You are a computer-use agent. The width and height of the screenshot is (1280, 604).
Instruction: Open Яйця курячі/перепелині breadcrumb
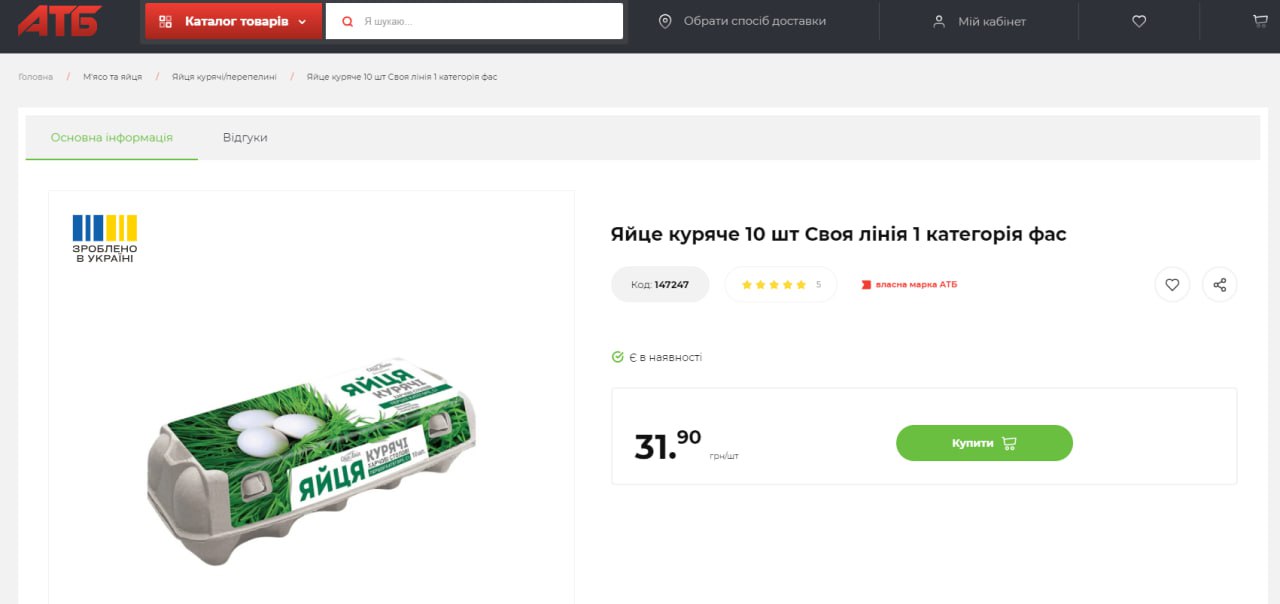[x=224, y=77]
